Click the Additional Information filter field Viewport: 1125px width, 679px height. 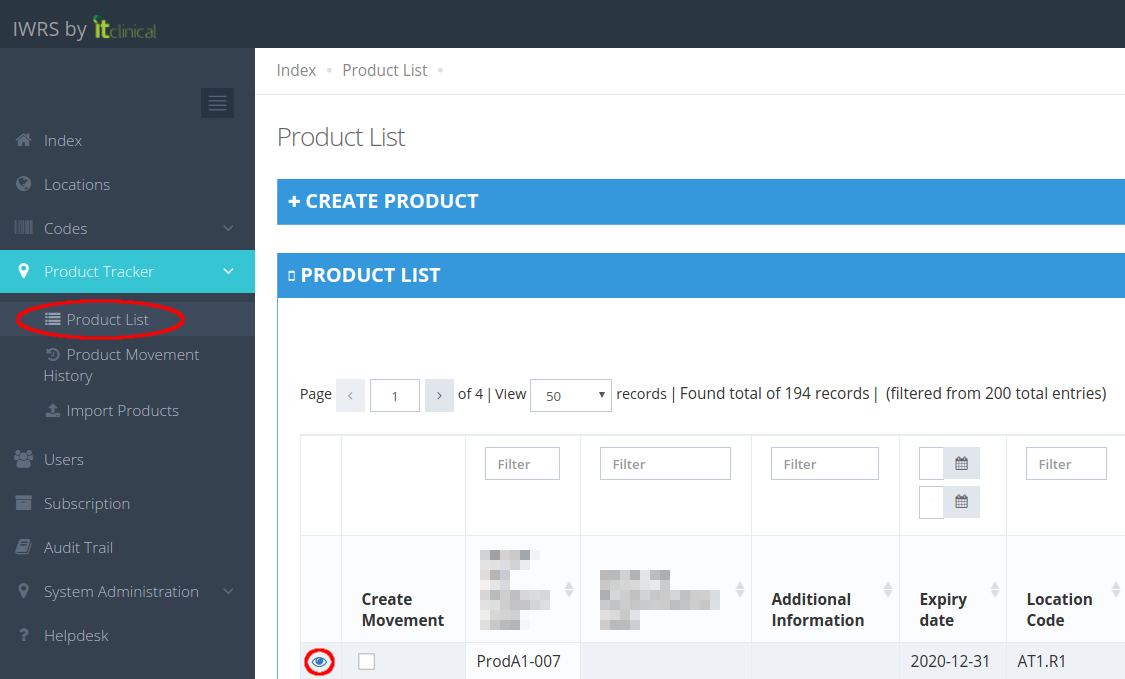(x=824, y=464)
